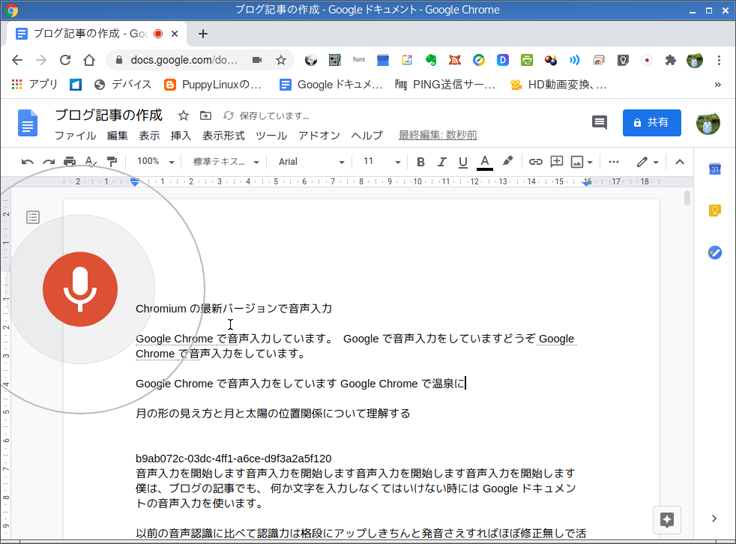Open the Google Calendar side panel icon

coord(714,169)
